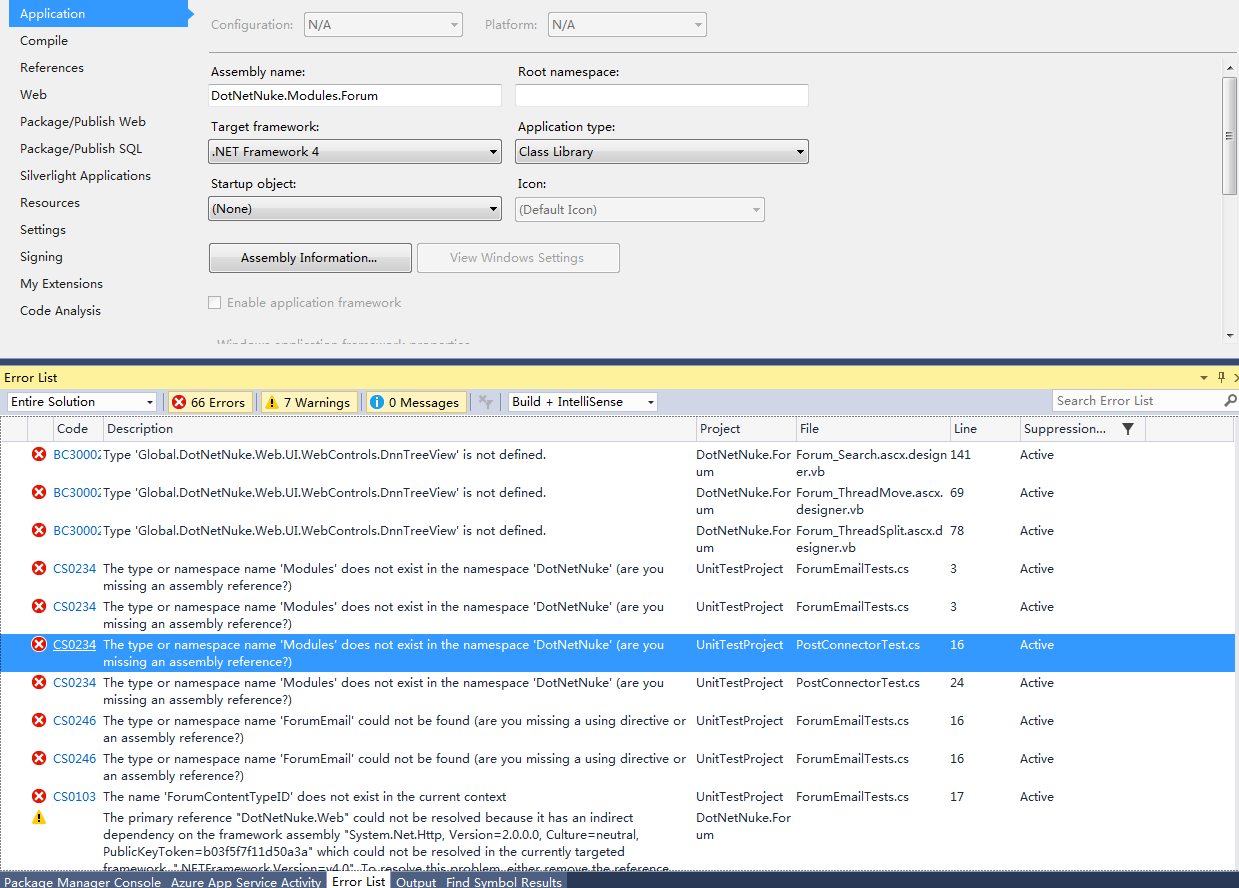
Task: Open the Entire Solution scope dropdown
Action: (x=83, y=402)
